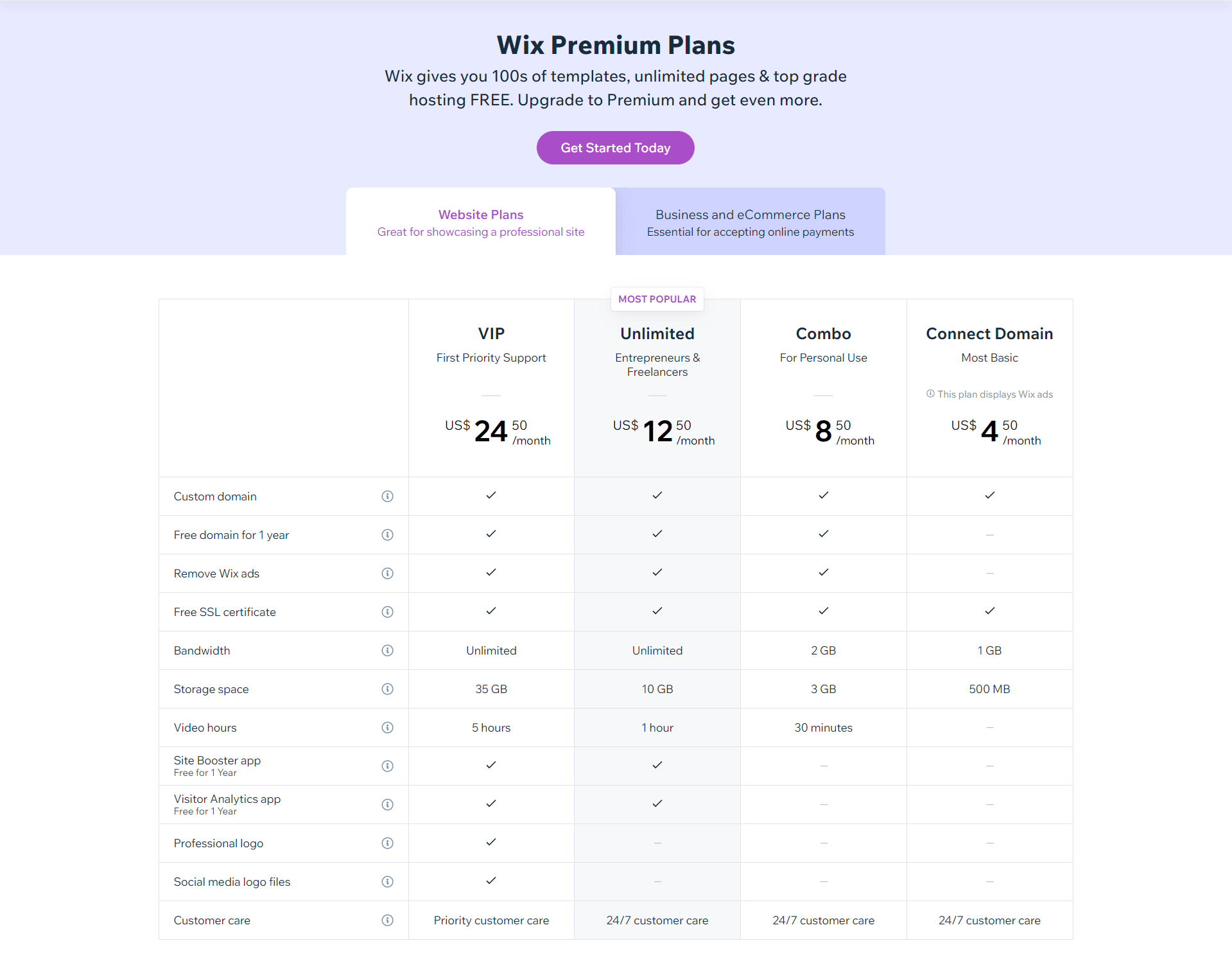The width and height of the screenshot is (1232, 959).
Task: Click the Storage space info icon
Action: (x=387, y=689)
